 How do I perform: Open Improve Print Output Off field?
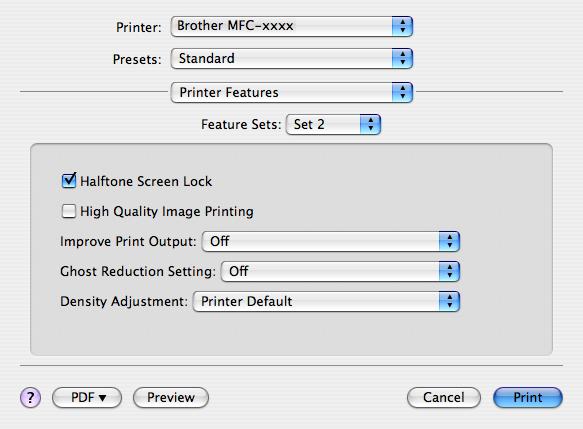[x=331, y=241]
